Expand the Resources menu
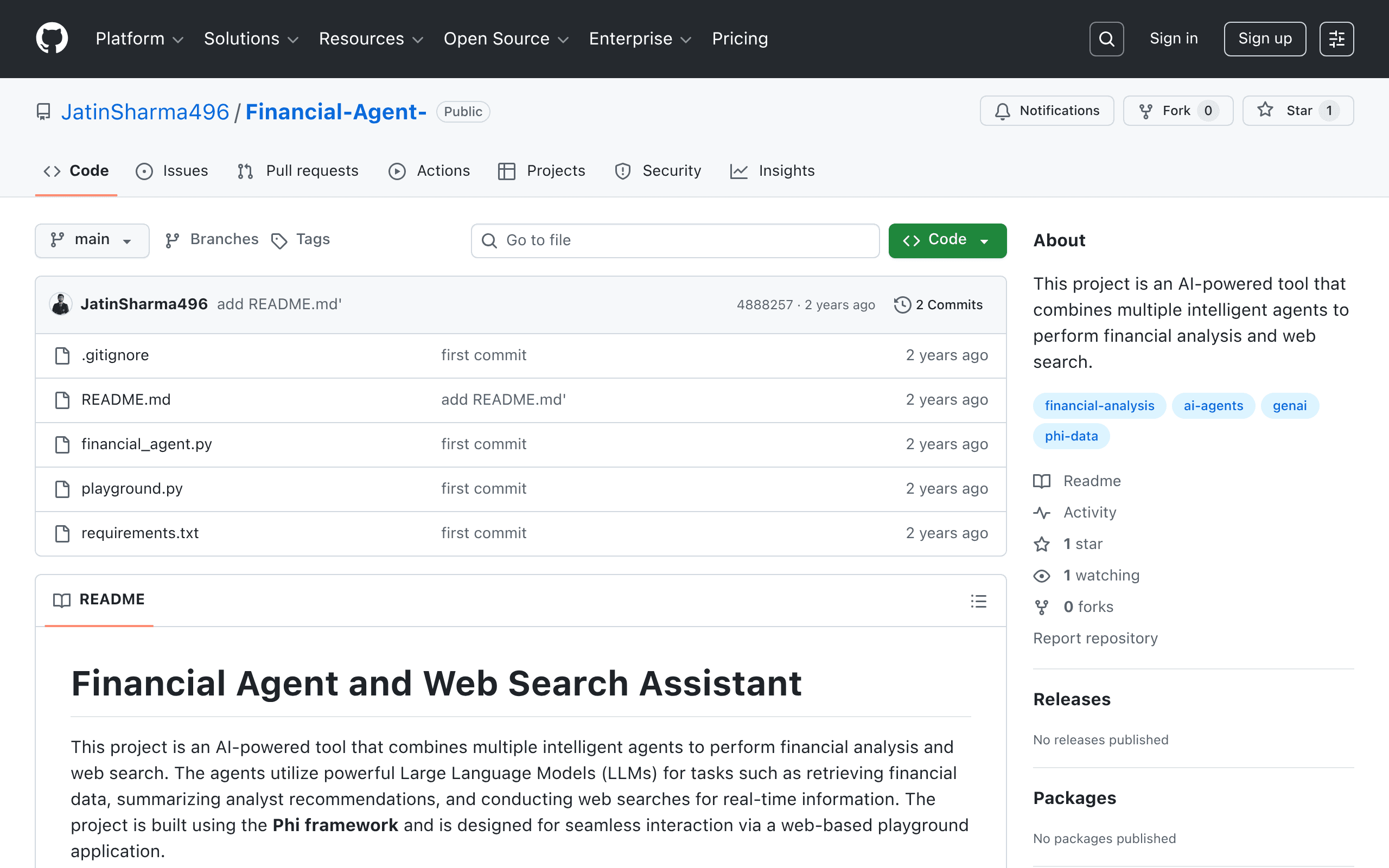Image resolution: width=1389 pixels, height=868 pixels. point(371,39)
